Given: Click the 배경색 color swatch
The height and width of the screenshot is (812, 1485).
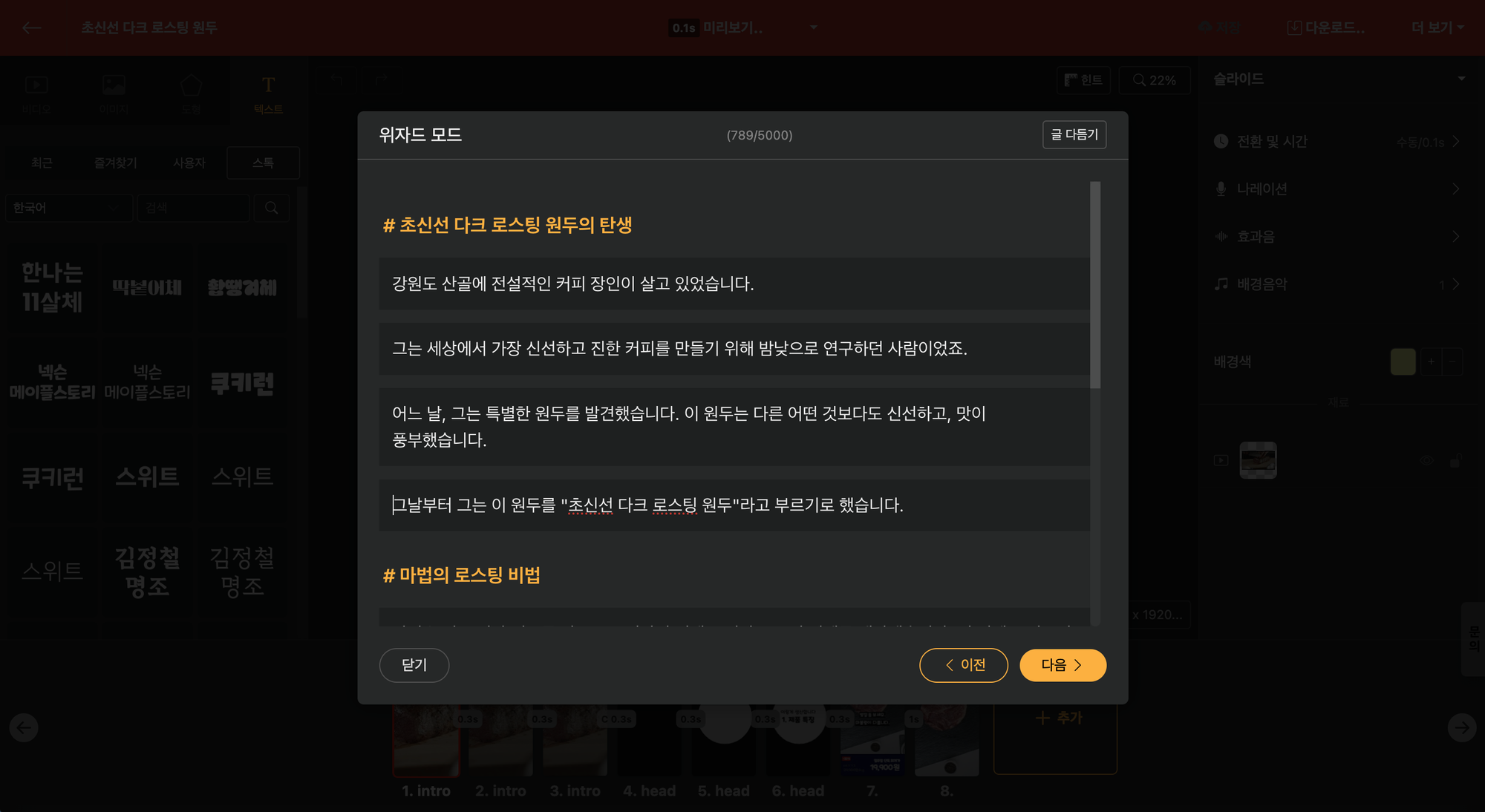Looking at the screenshot, I should point(1403,361).
